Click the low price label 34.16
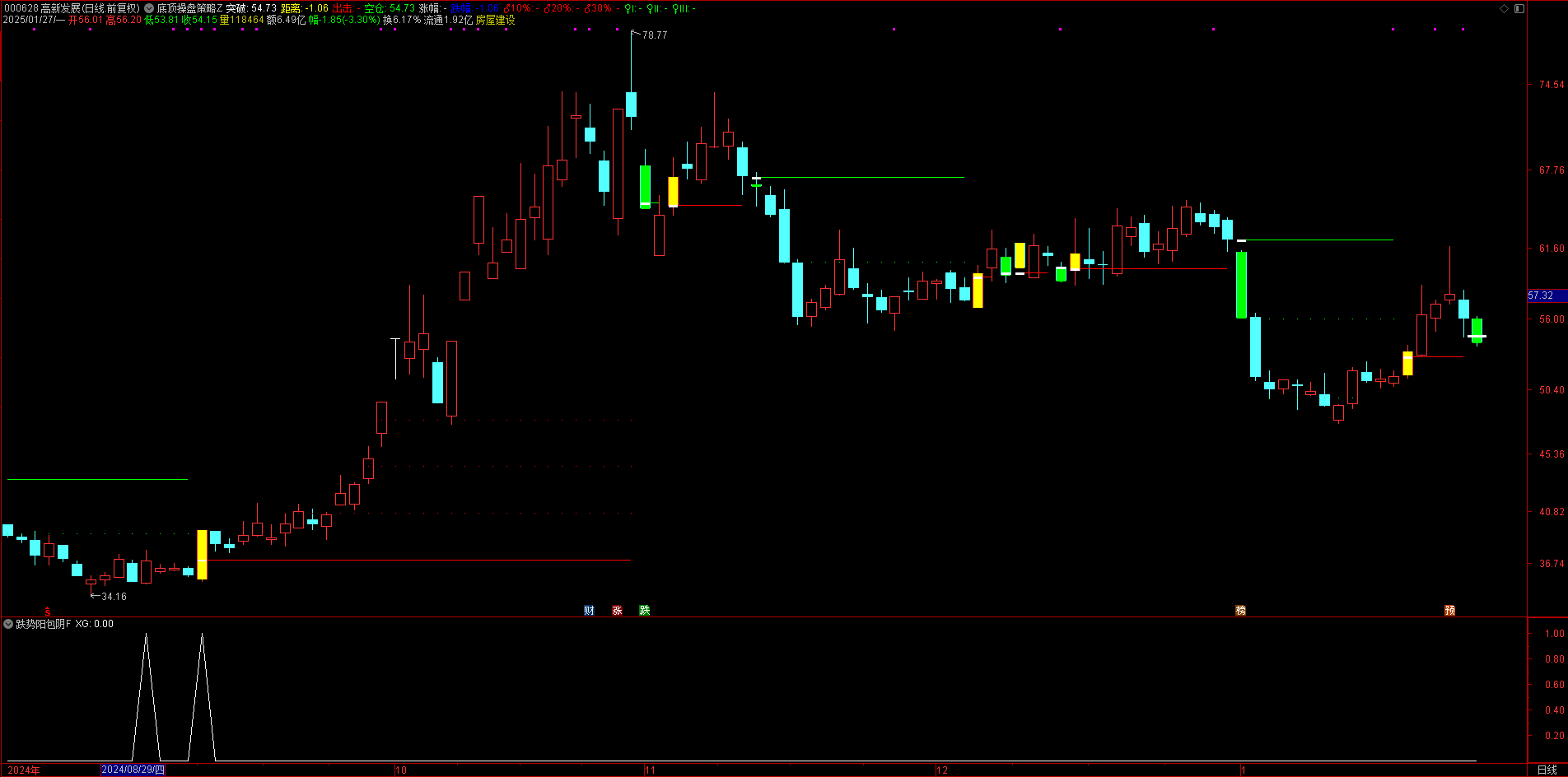Image resolution: width=1568 pixels, height=777 pixels. click(x=114, y=596)
